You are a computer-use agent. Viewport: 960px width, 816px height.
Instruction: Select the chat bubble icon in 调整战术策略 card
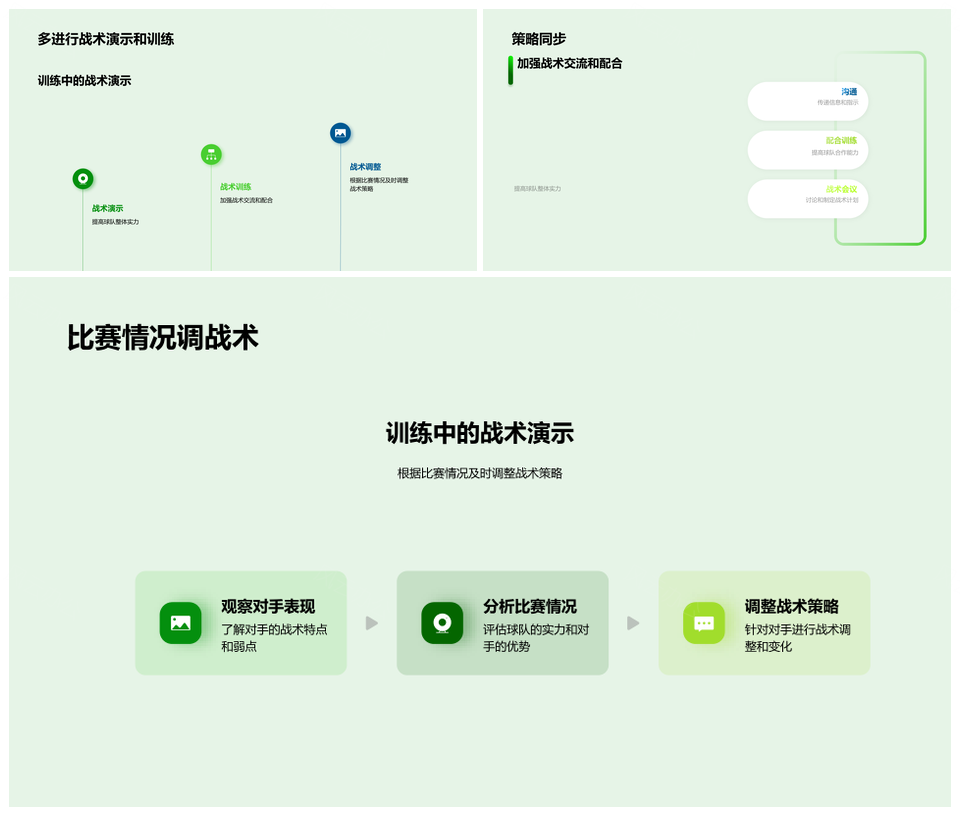(704, 623)
